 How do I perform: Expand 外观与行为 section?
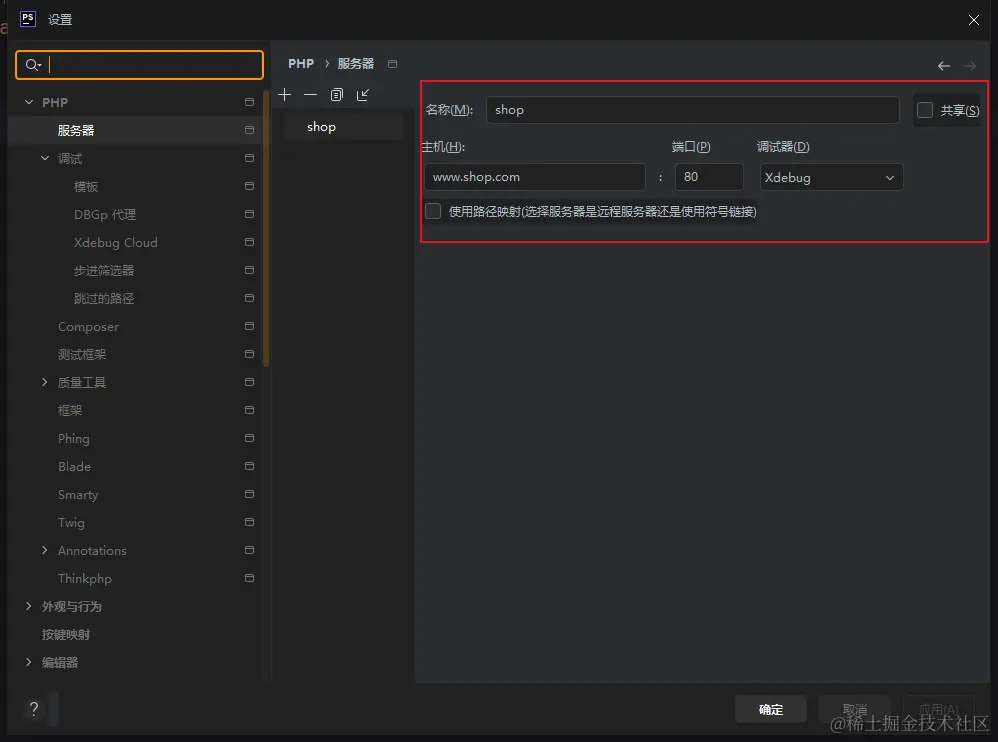point(29,606)
